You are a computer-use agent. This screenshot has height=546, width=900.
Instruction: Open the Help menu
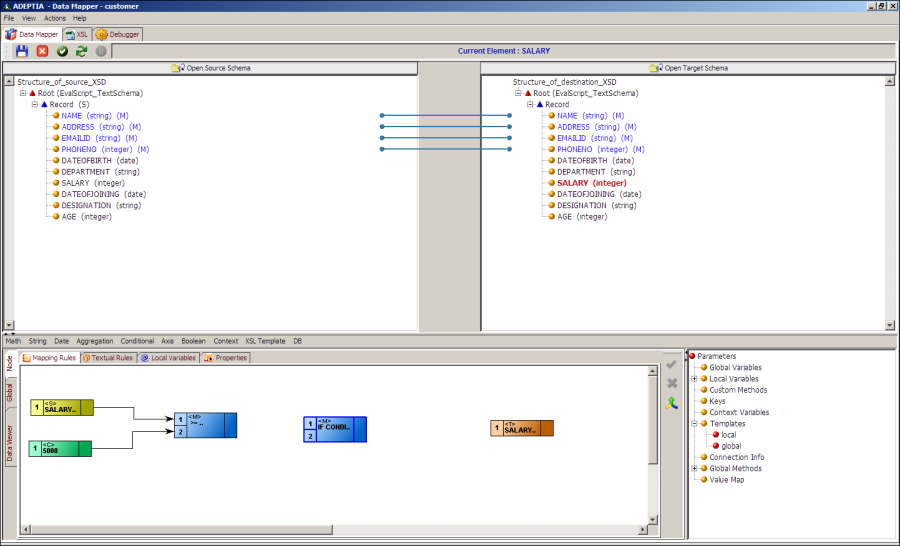click(x=79, y=18)
